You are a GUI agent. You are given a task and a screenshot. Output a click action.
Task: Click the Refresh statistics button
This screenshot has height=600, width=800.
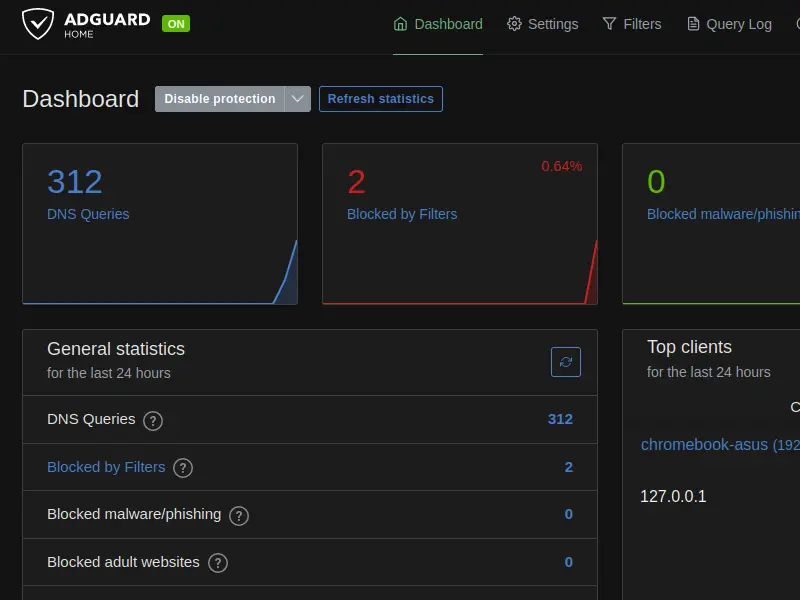[x=381, y=99]
